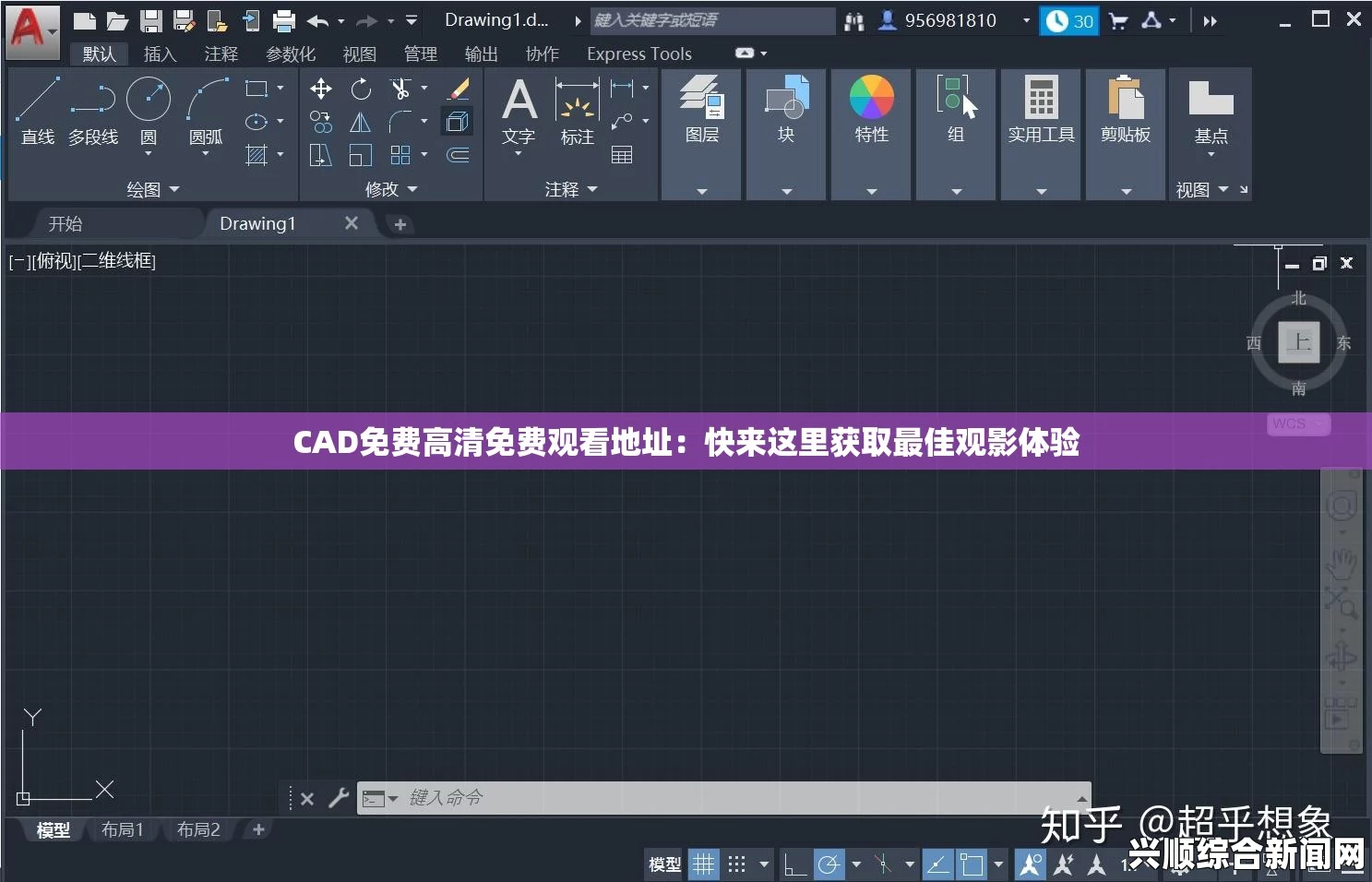Image resolution: width=1372 pixels, height=882 pixels.
Task: Toggle 2D object snap
Action: (x=972, y=864)
